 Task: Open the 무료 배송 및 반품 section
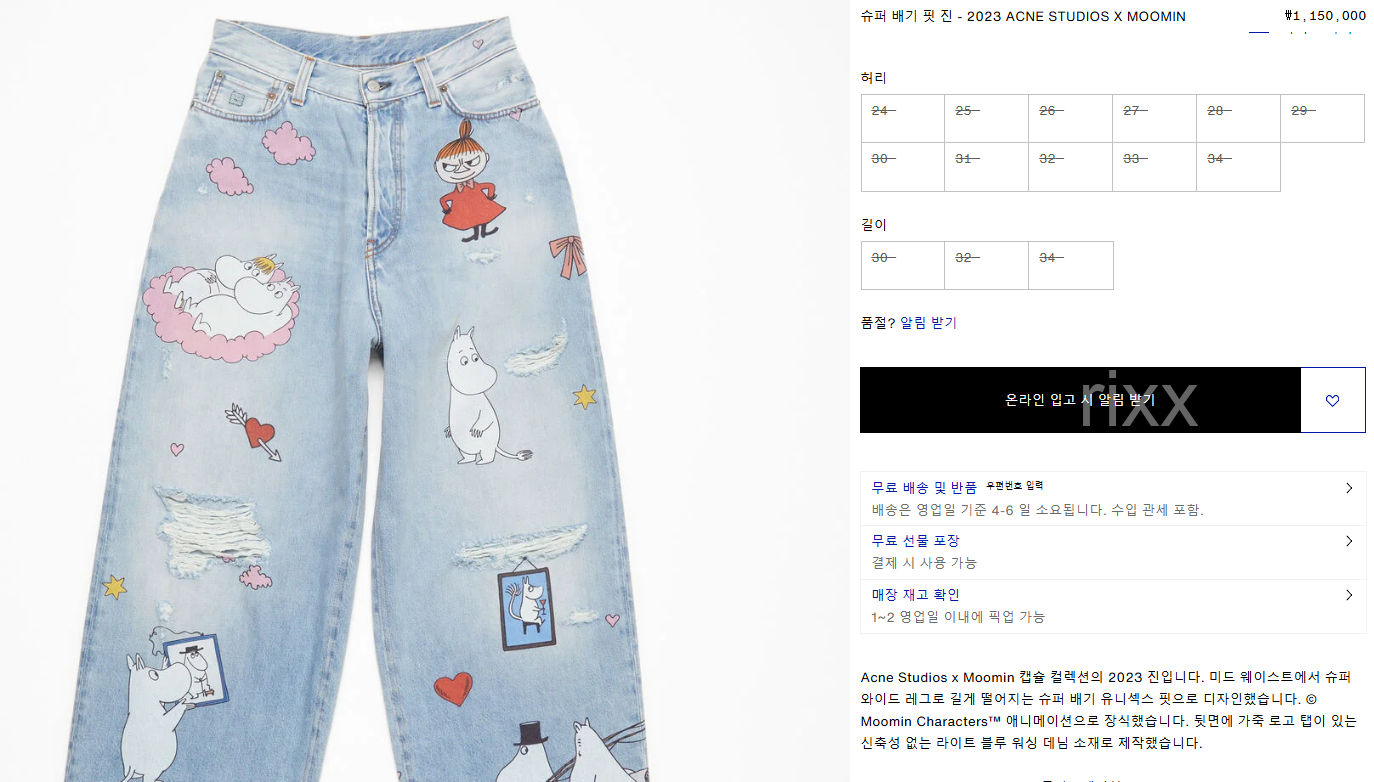pyautogui.click(x=1113, y=498)
